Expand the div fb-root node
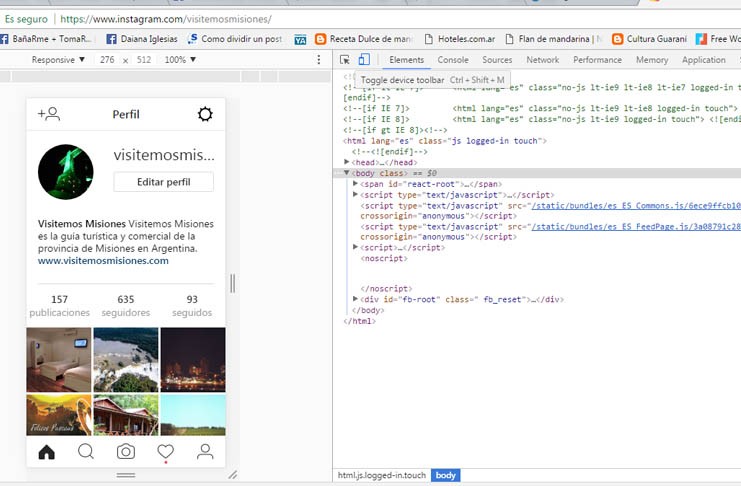This screenshot has width=741, height=486. [355, 299]
